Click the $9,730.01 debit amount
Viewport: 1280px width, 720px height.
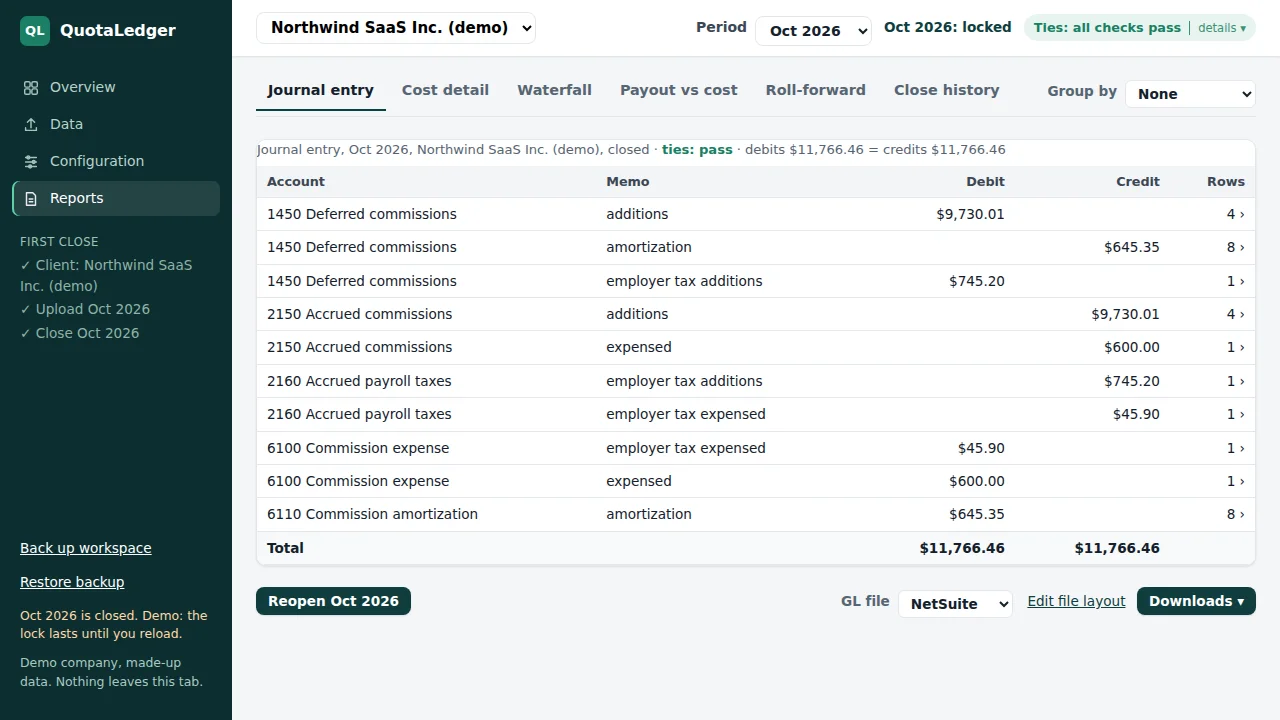(970, 214)
